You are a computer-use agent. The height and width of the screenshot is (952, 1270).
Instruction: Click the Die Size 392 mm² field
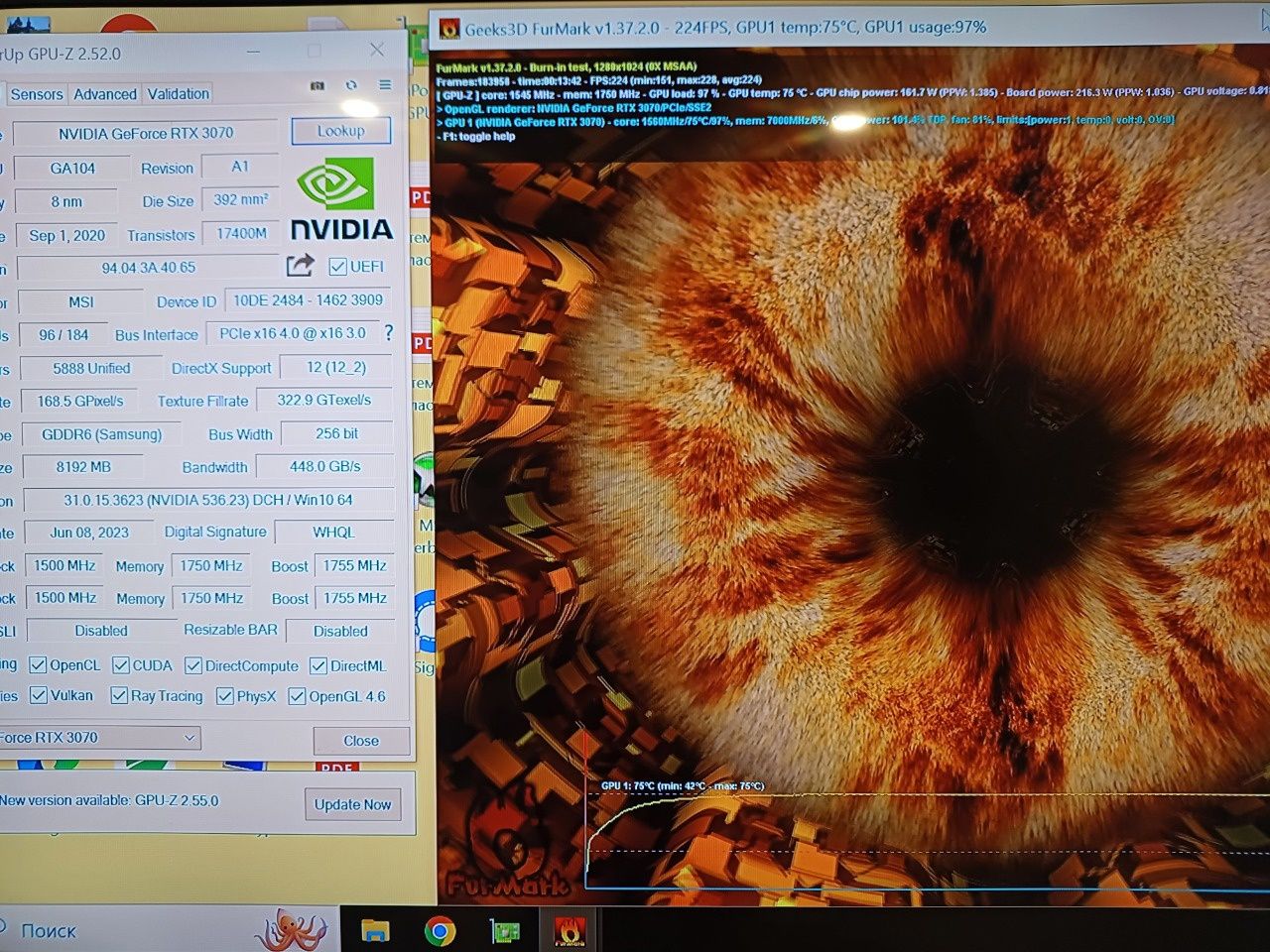[241, 200]
